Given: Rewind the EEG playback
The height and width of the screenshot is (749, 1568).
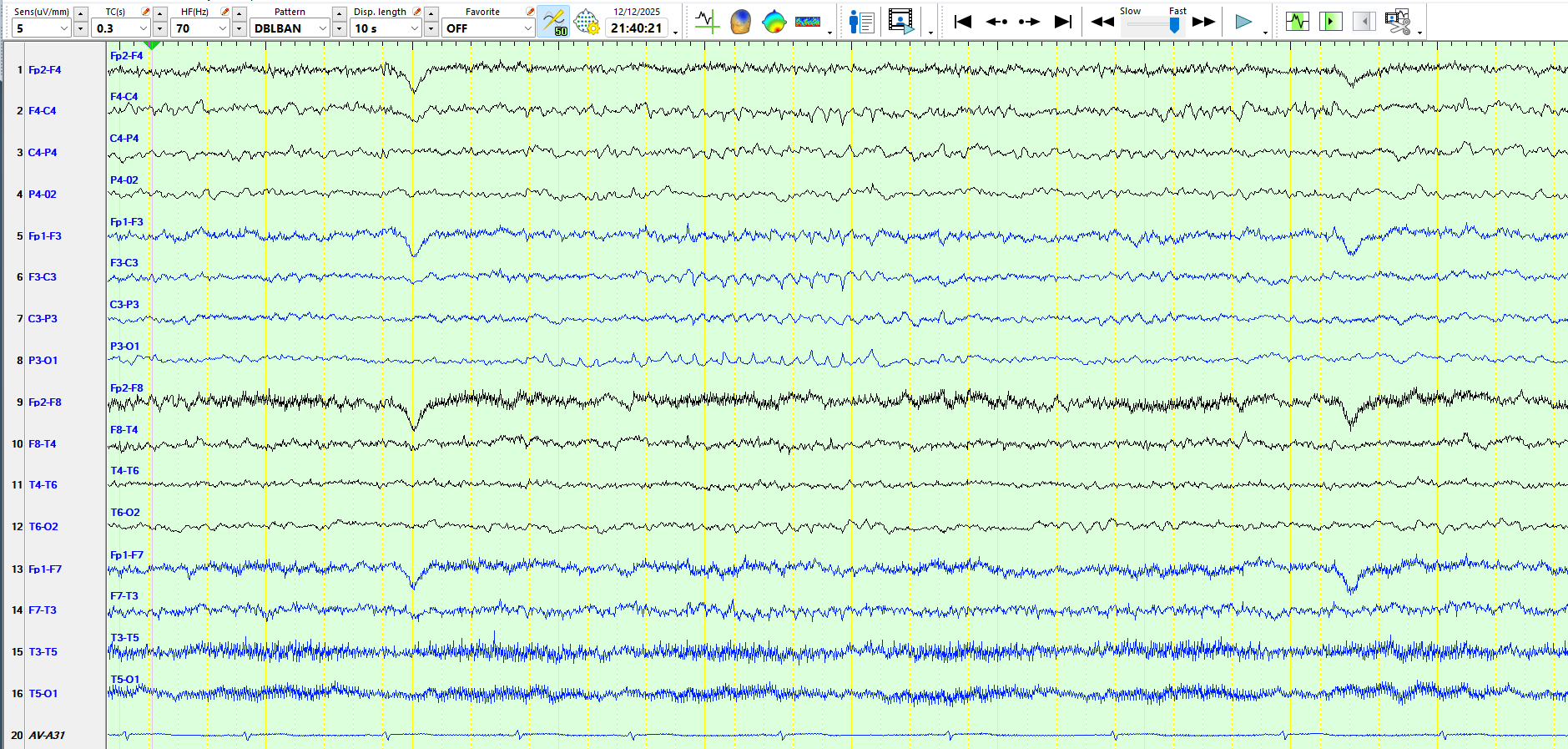Looking at the screenshot, I should 1102,22.
